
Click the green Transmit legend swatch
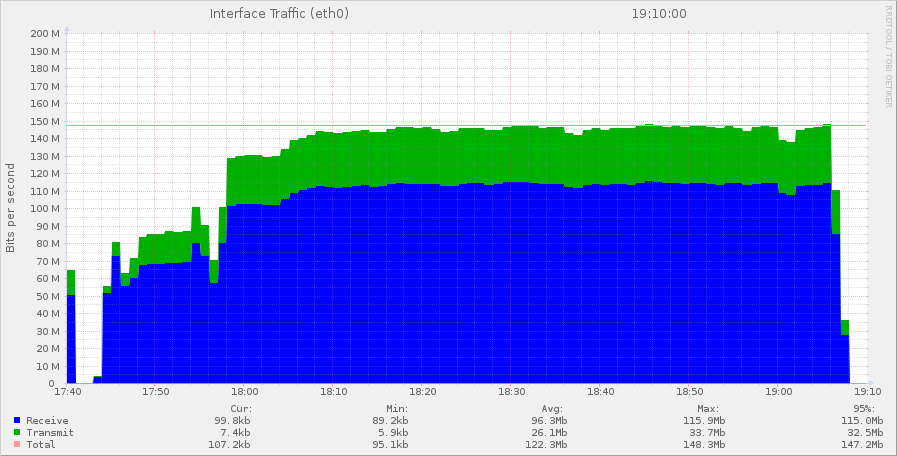coord(17,433)
